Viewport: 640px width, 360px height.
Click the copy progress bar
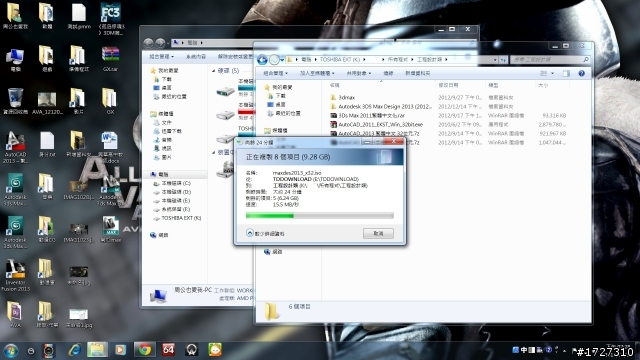tap(320, 216)
